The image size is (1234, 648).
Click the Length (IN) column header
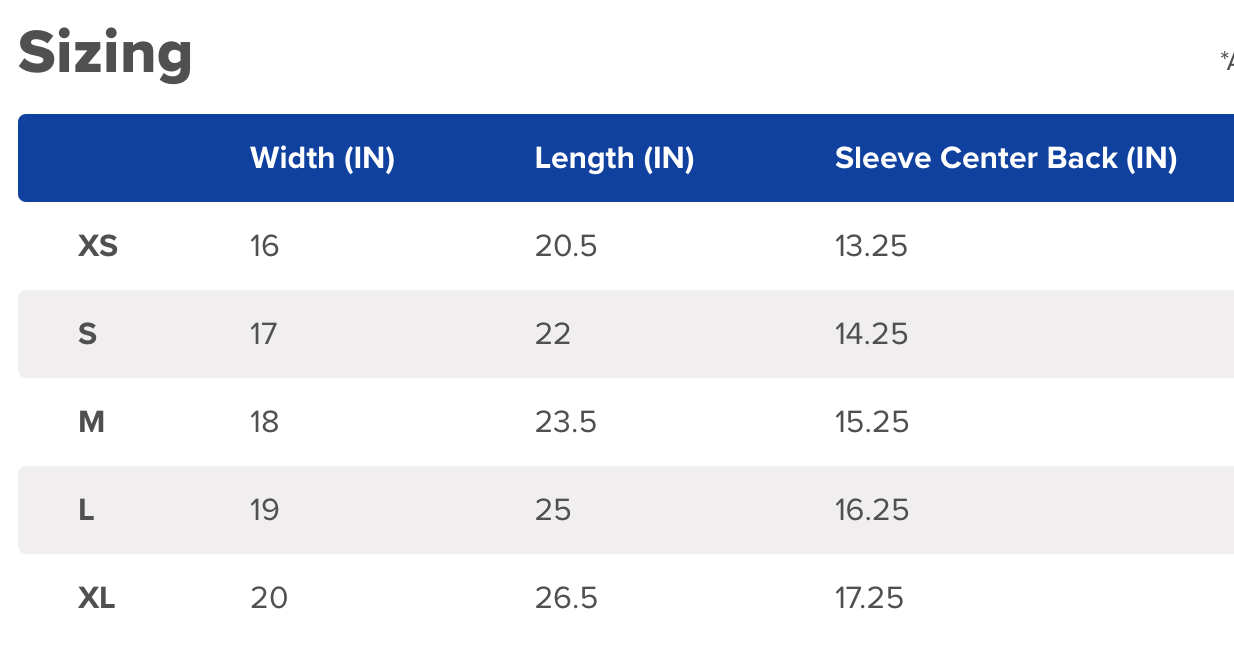coord(614,158)
